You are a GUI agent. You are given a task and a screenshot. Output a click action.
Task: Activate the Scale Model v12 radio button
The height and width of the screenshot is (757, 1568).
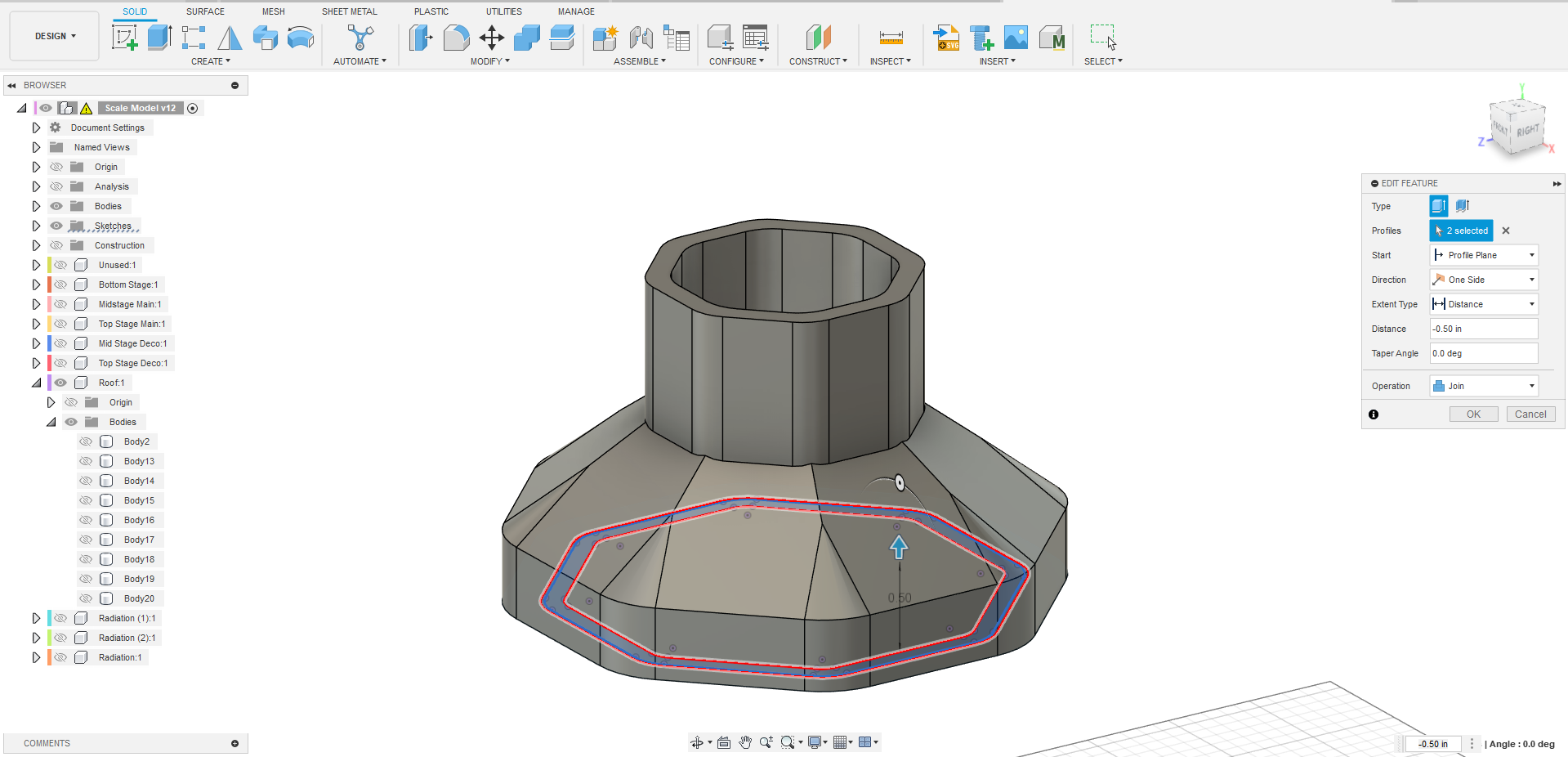pos(193,108)
